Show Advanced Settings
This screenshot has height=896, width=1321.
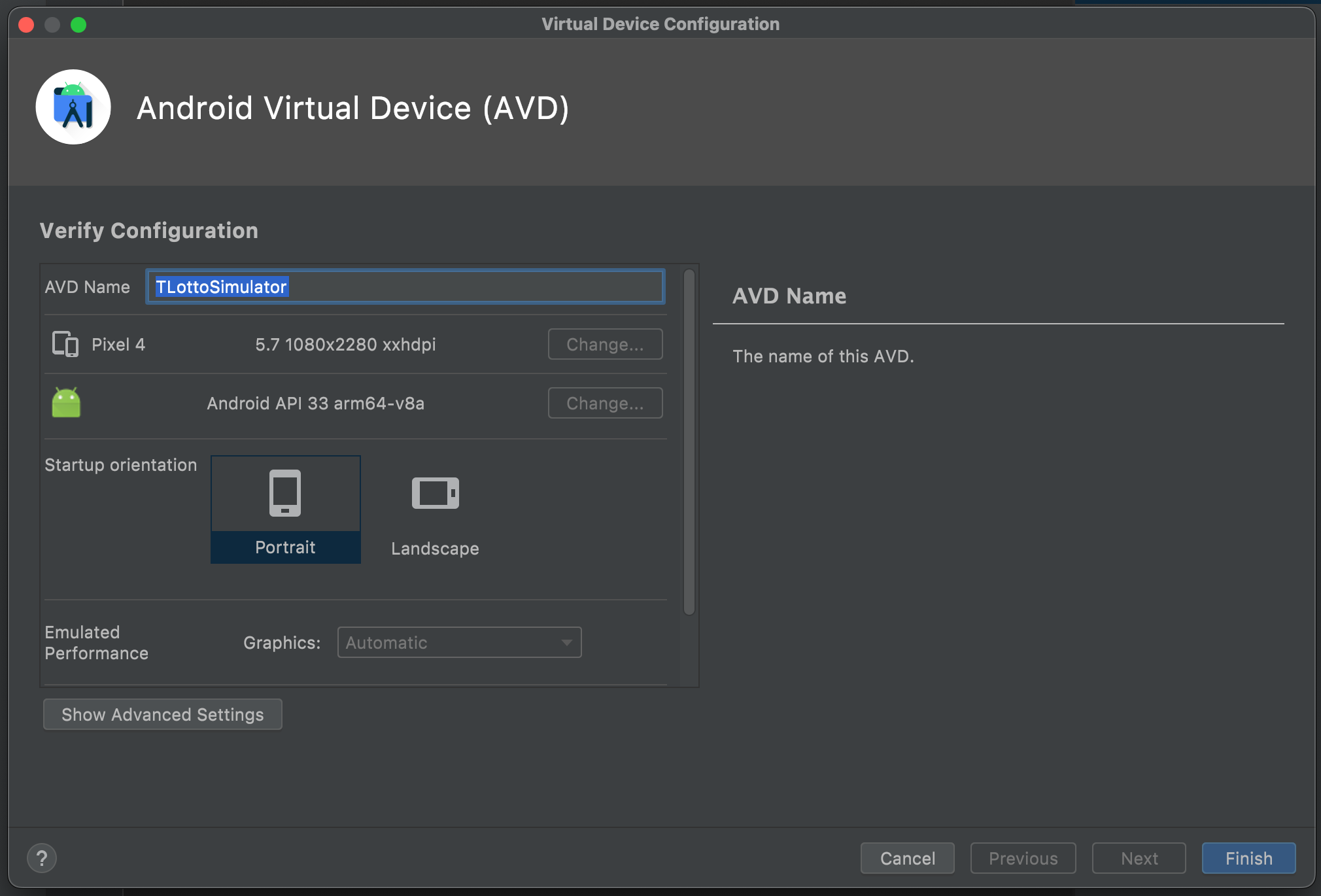tap(162, 714)
